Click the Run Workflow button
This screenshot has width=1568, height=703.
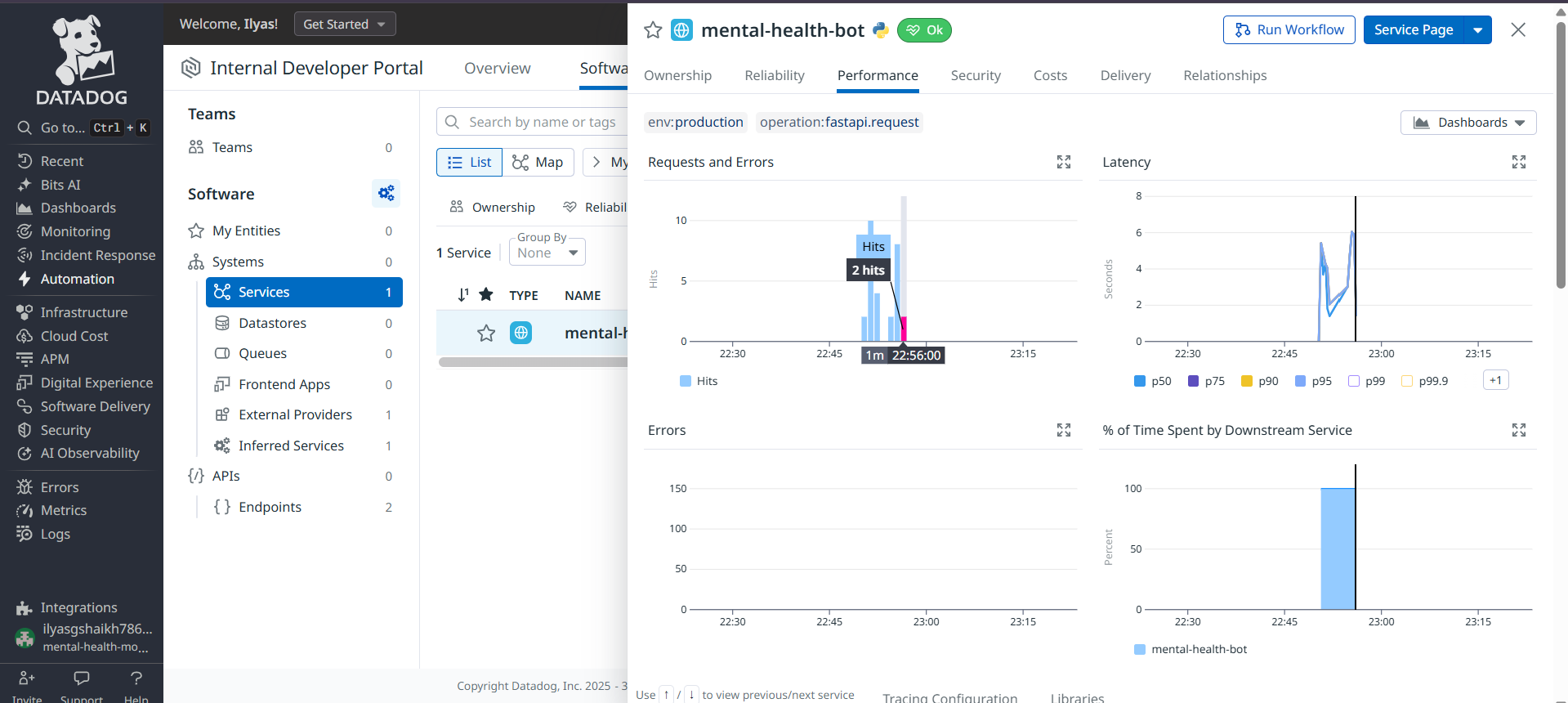pos(1289,29)
